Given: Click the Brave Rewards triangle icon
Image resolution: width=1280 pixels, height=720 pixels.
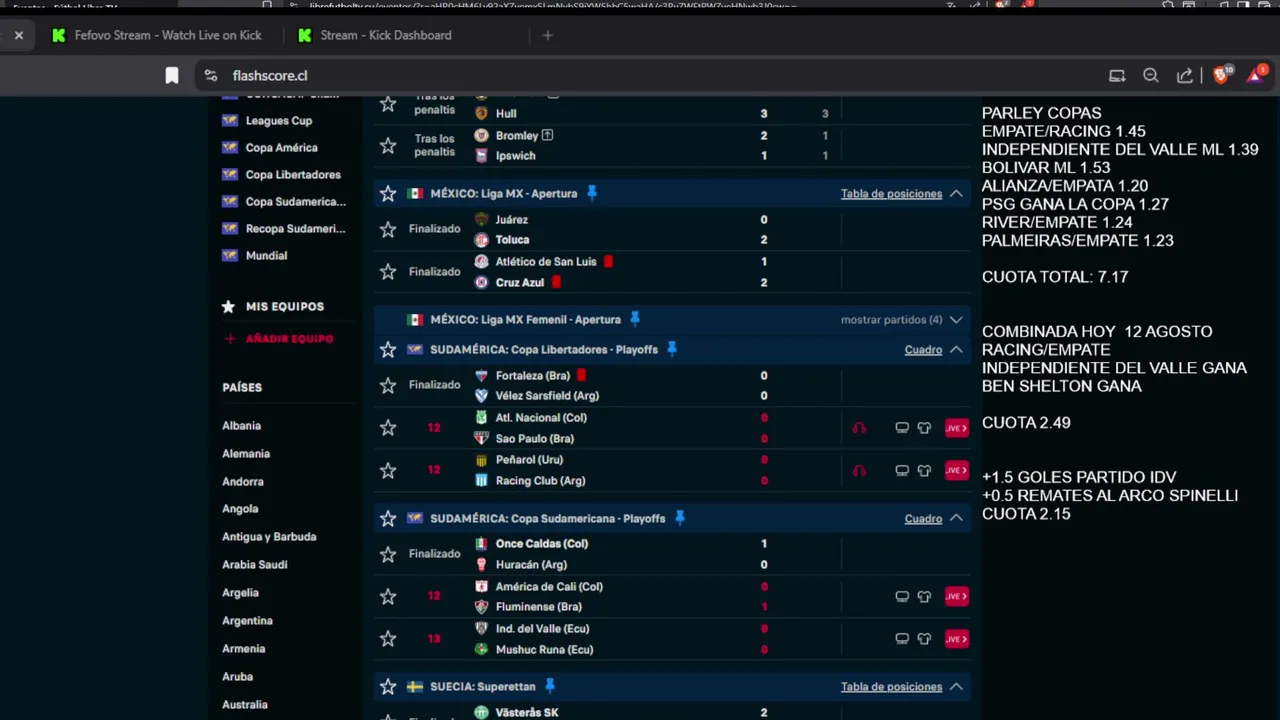Looking at the screenshot, I should tap(1256, 75).
